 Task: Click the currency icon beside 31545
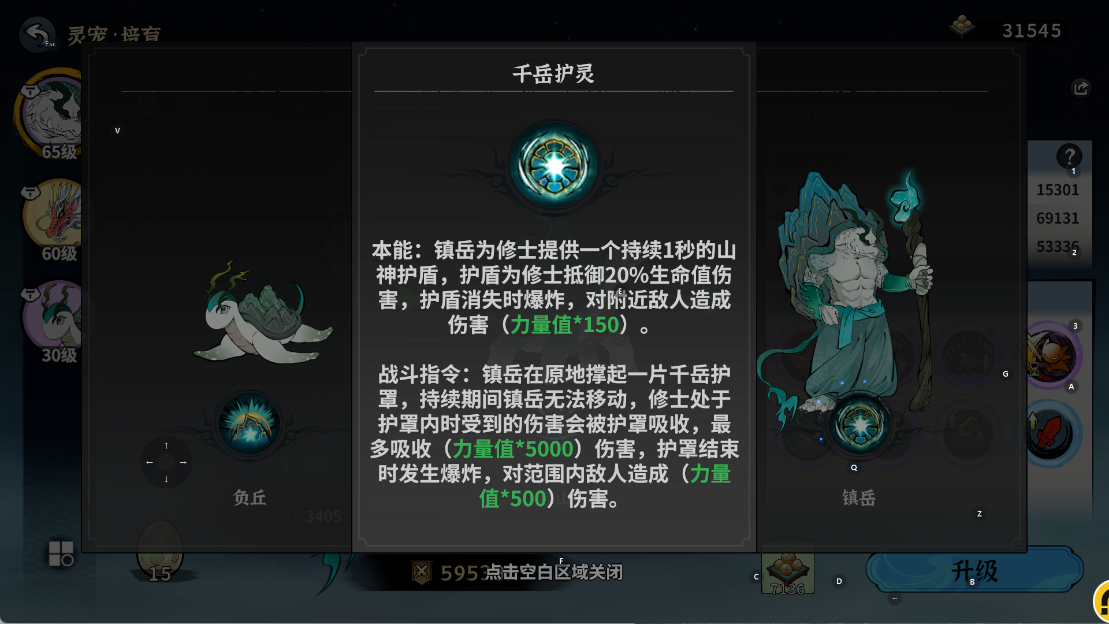(x=961, y=28)
